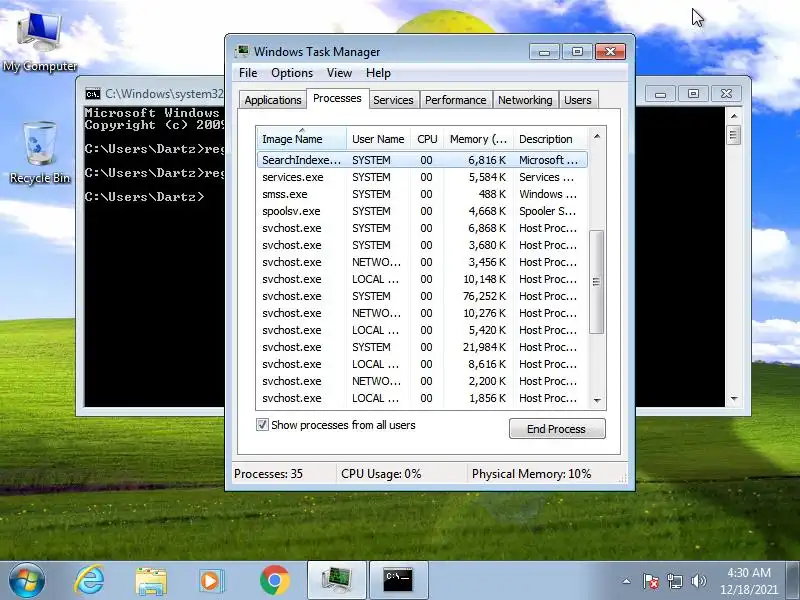Select smss.exe process row

[422, 194]
